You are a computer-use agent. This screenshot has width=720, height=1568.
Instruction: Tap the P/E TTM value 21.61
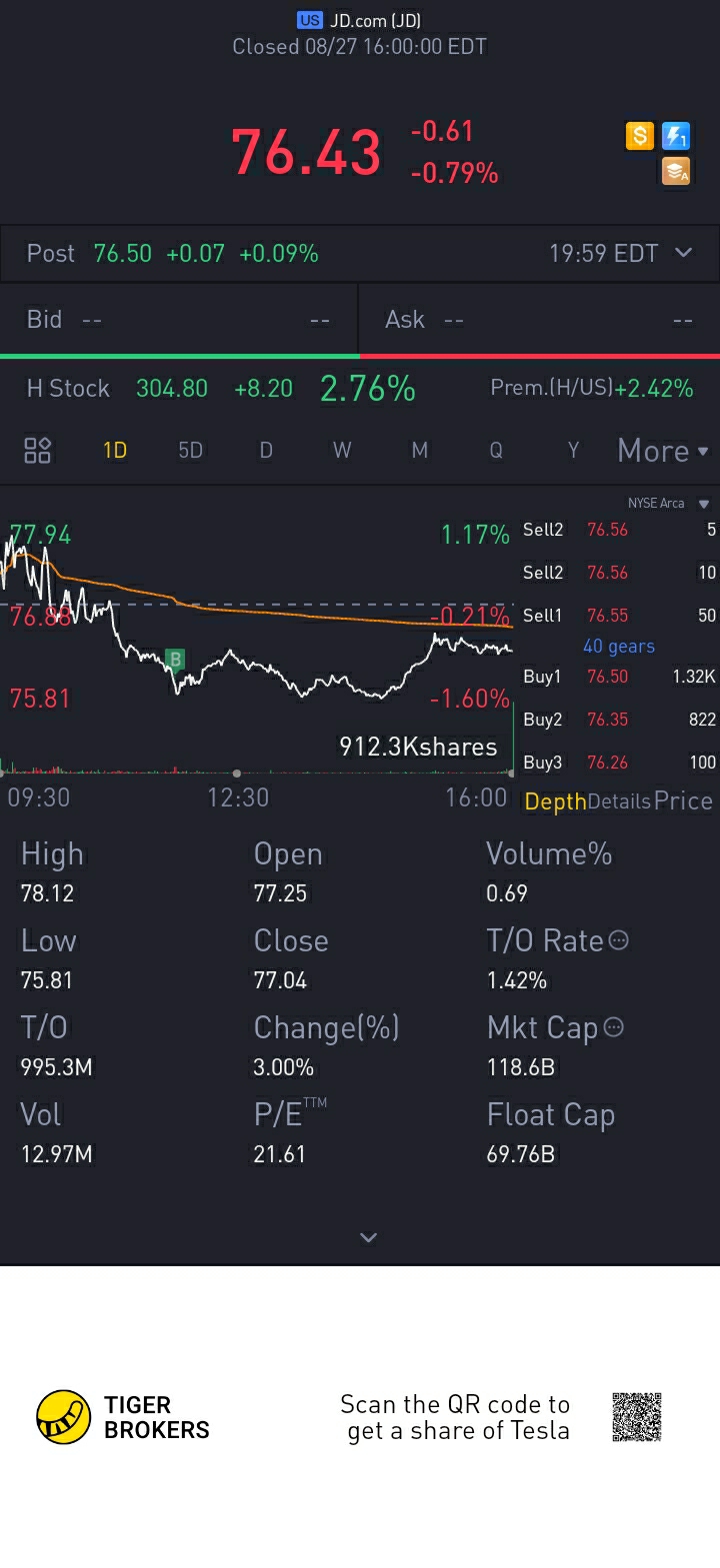[x=279, y=1154]
